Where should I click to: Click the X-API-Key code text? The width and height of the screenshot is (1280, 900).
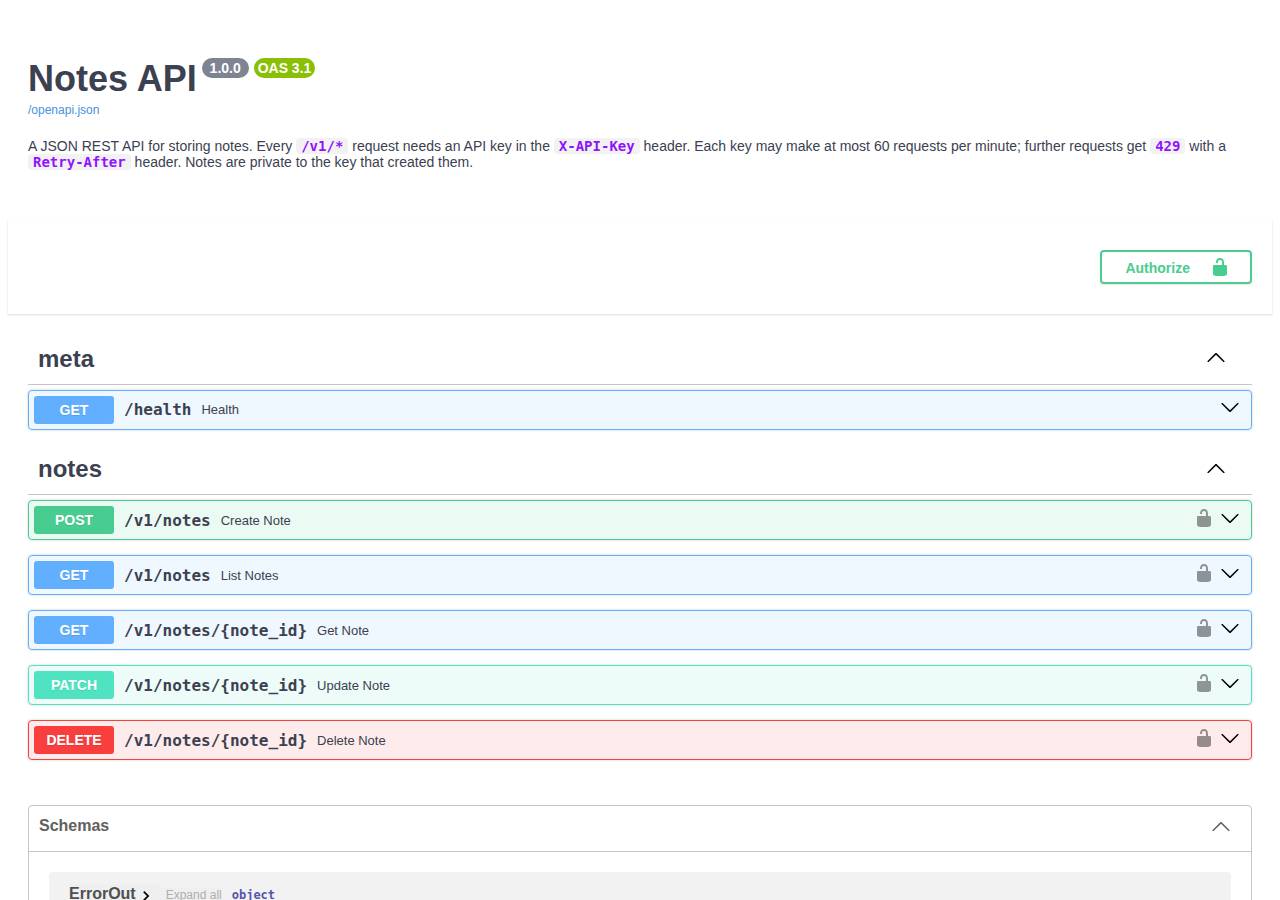[596, 146]
